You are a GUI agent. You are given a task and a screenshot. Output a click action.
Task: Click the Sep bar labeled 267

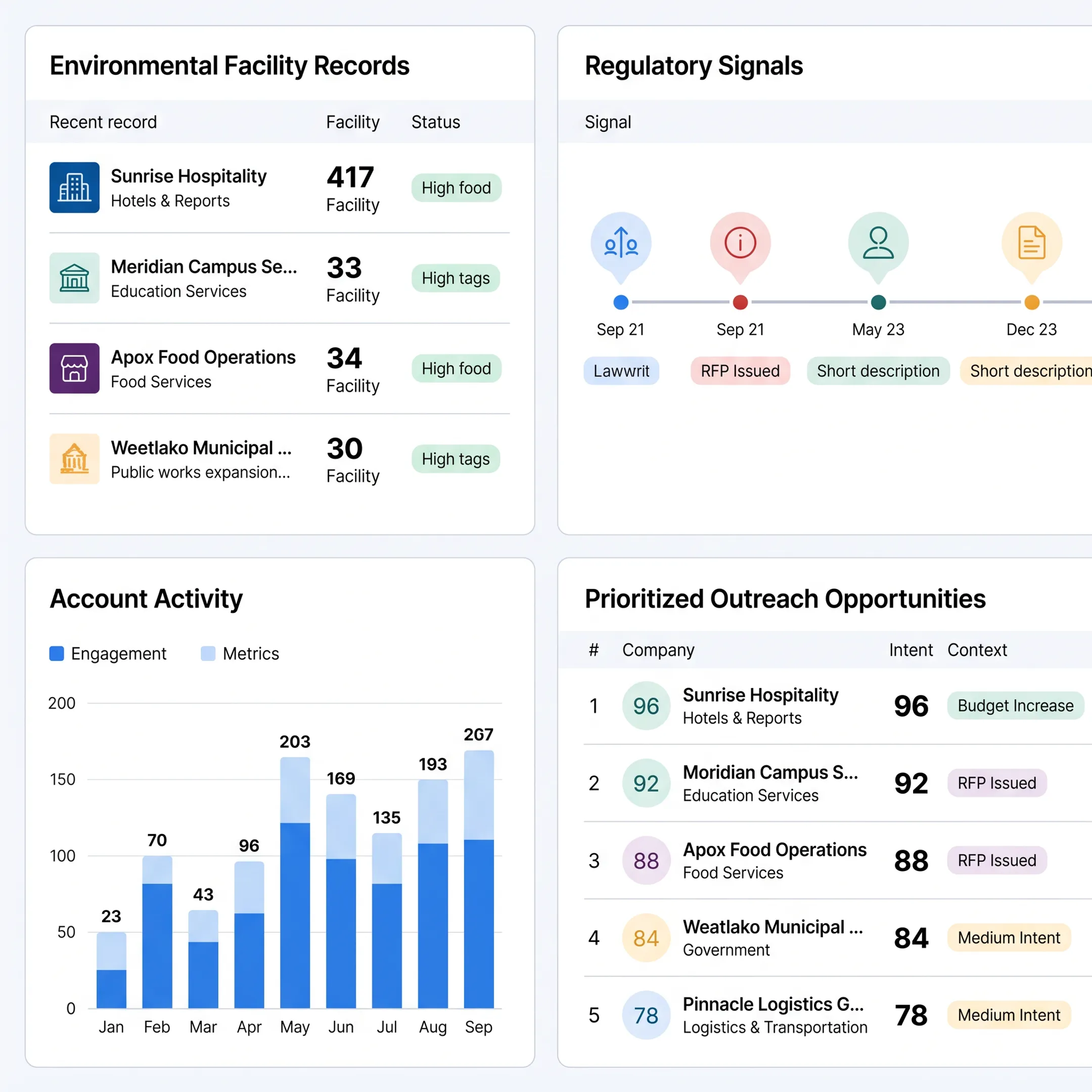pos(479,879)
